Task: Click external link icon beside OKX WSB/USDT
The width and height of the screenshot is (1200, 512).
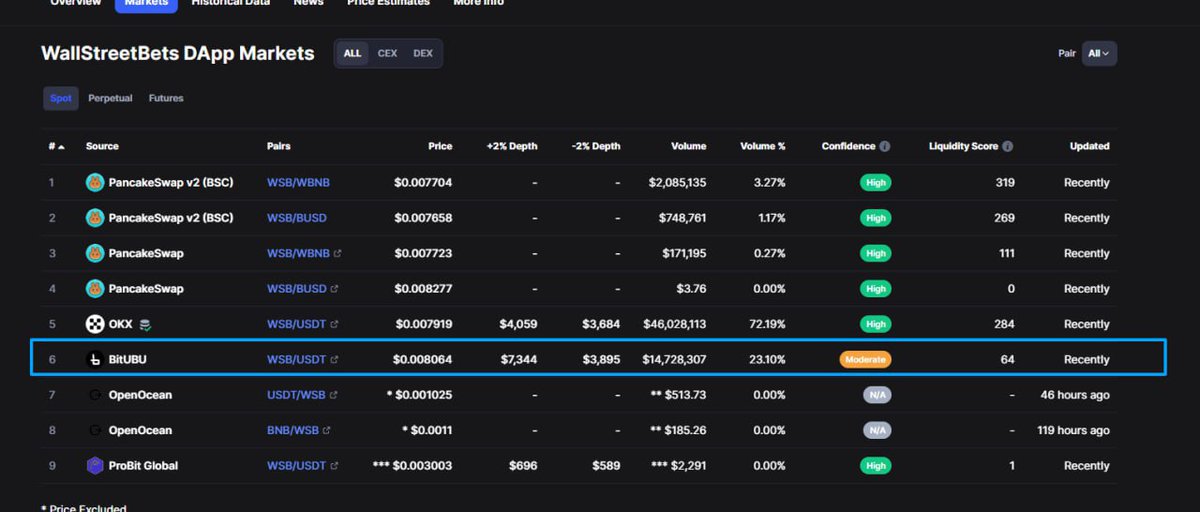Action: [334, 324]
